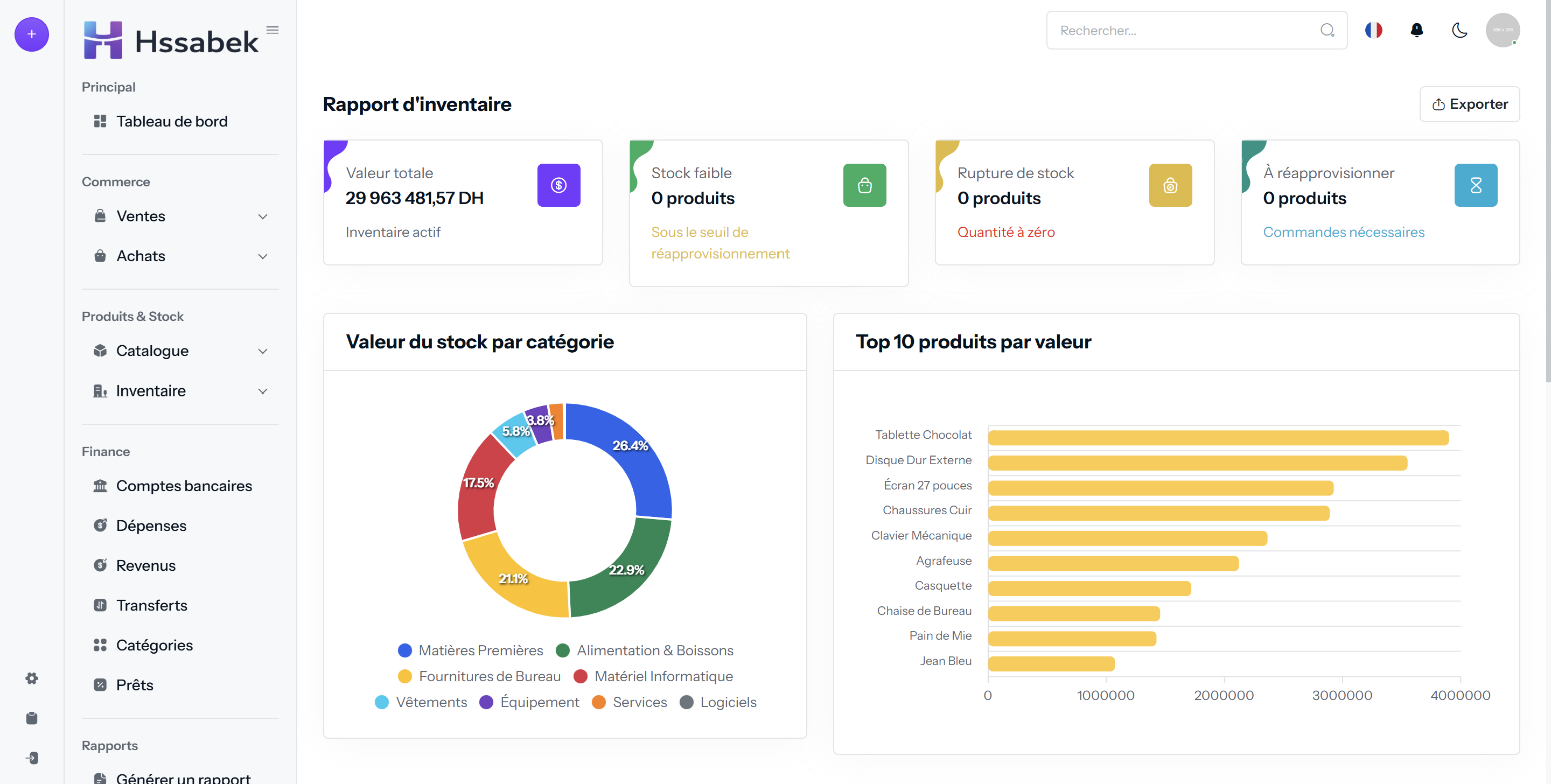This screenshot has width=1551, height=784.
Task: Click the Disque Dur Externe bar
Action: (1198, 463)
